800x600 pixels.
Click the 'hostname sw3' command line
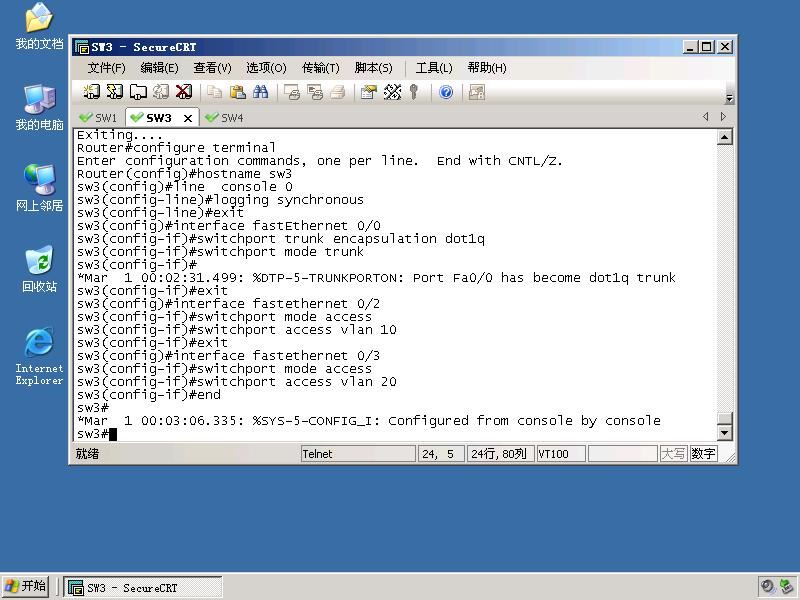coord(184,173)
